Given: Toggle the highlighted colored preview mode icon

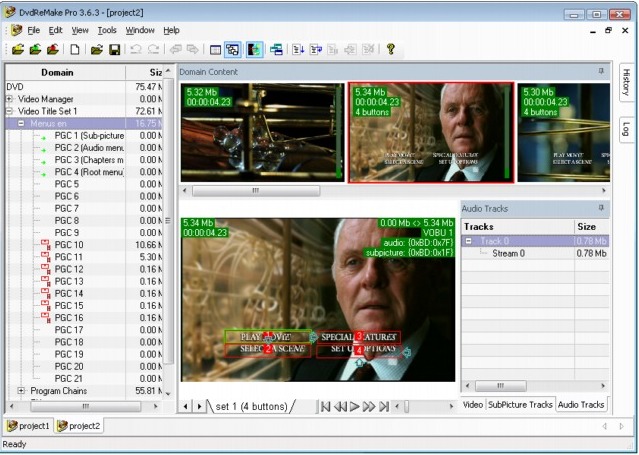Looking at the screenshot, I should point(254,50).
